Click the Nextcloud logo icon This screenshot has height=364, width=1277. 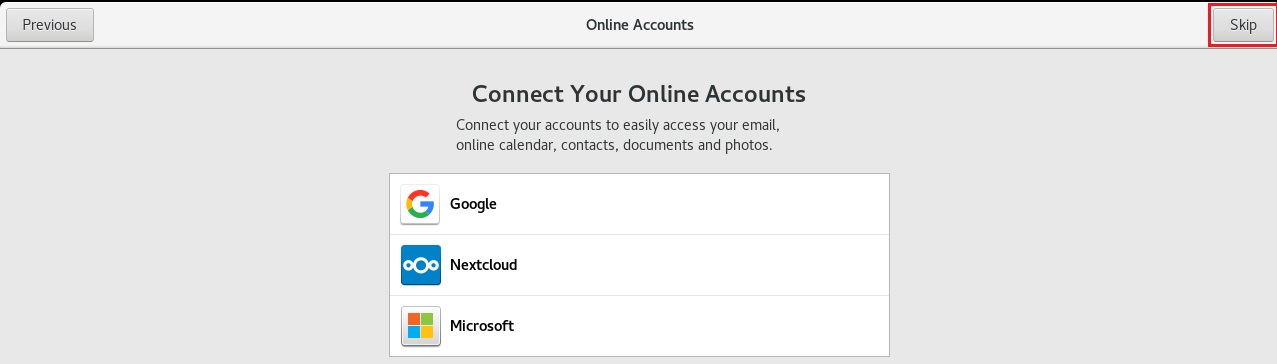pyautogui.click(x=420, y=265)
